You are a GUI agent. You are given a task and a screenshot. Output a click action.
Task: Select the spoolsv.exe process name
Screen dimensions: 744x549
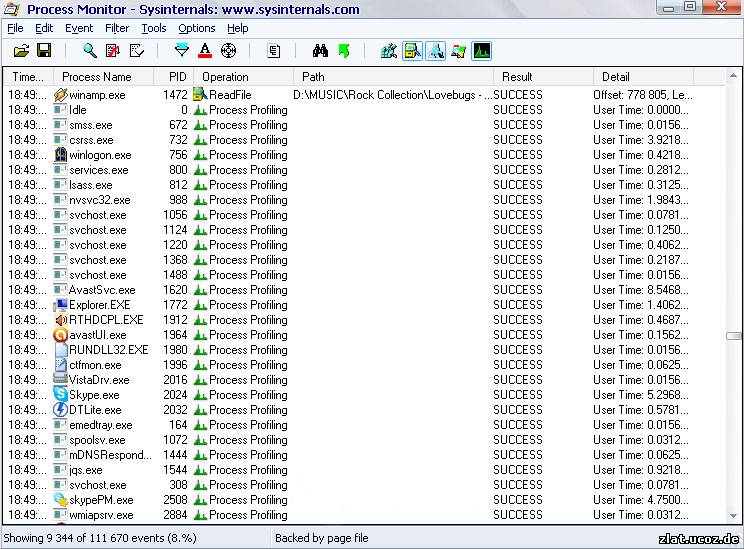click(x=97, y=440)
